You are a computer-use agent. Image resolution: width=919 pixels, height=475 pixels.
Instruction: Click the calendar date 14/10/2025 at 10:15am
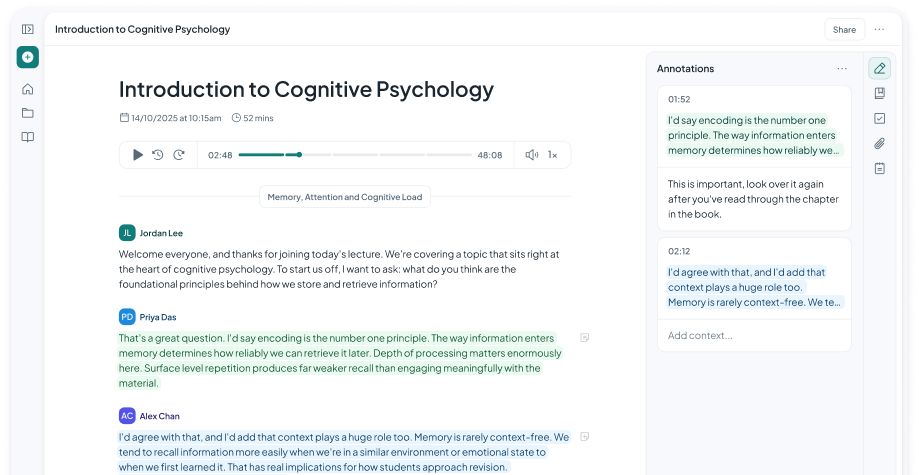pyautogui.click(x=171, y=118)
